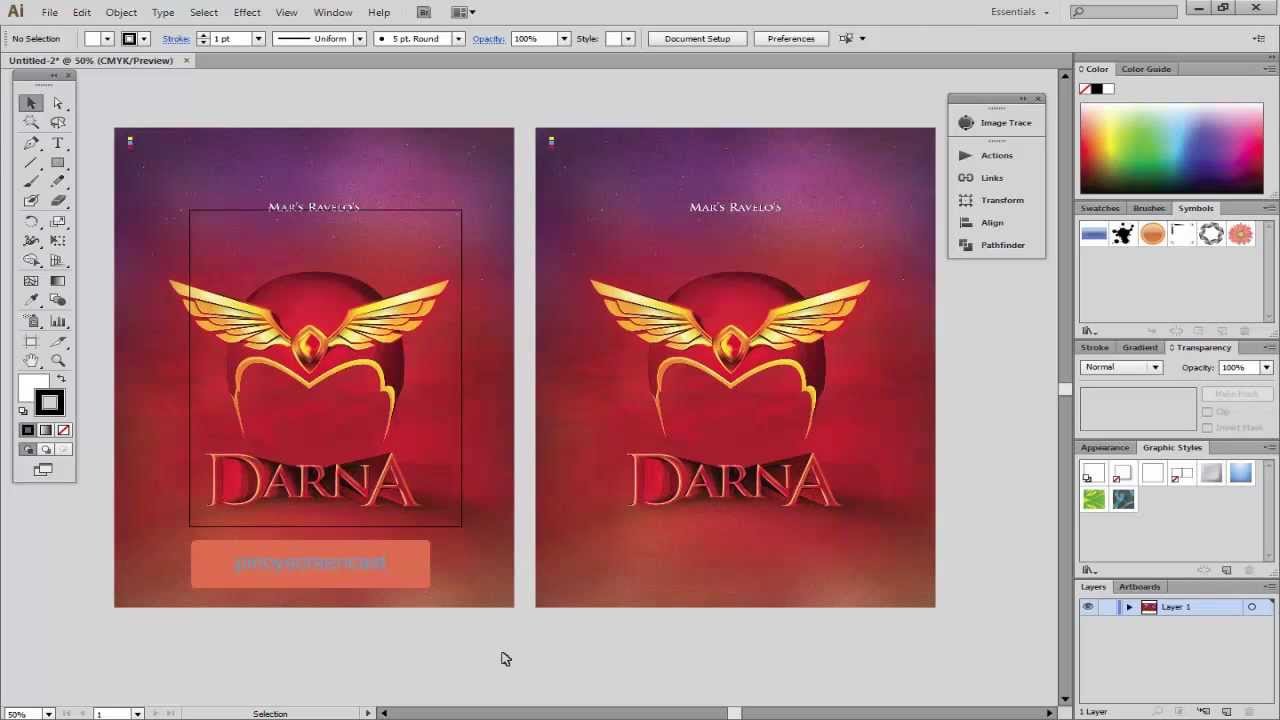Switch to the Artboards tab
This screenshot has width=1280, height=720.
[x=1139, y=587]
